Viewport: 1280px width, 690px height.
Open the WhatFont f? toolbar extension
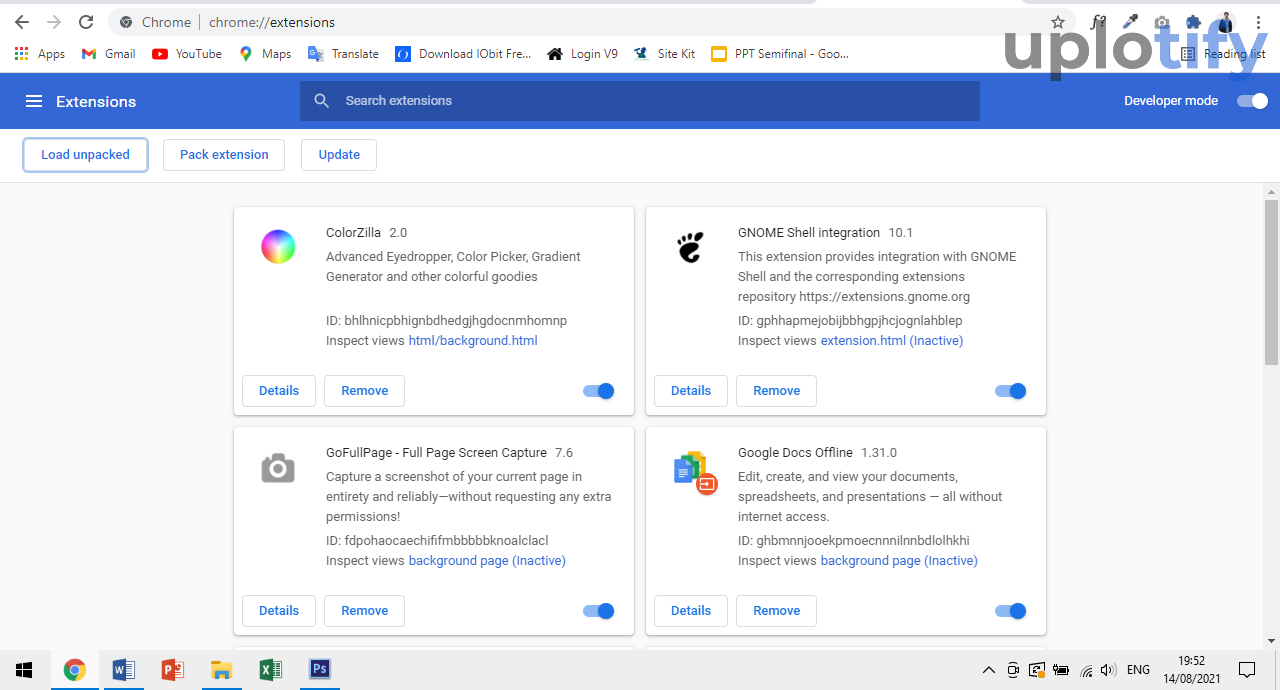1098,22
